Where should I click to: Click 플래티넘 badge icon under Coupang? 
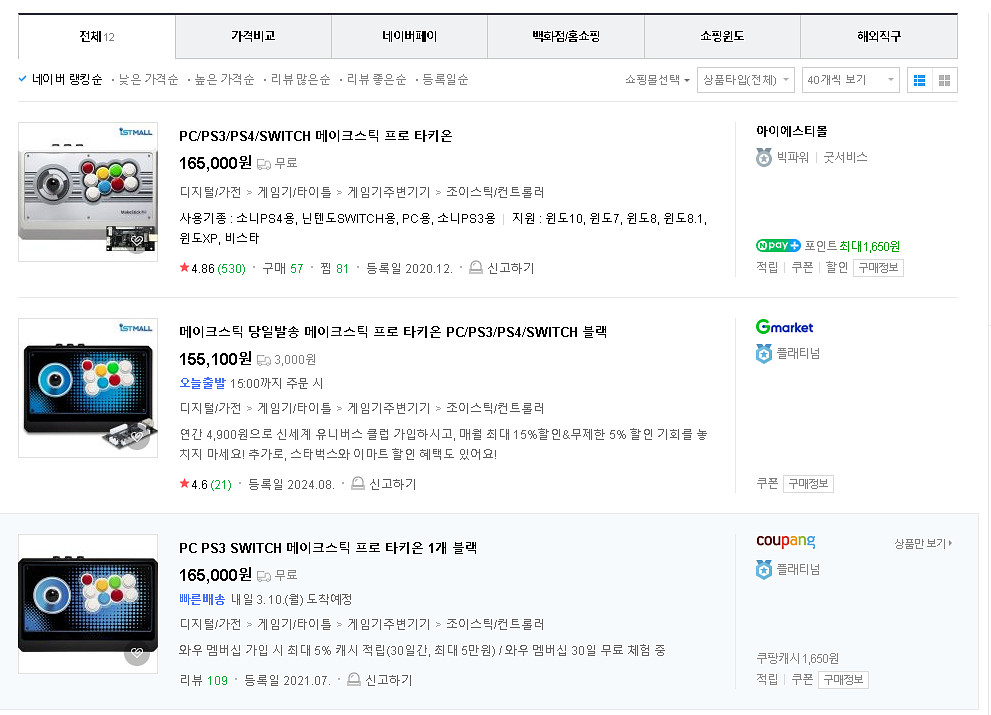point(764,570)
